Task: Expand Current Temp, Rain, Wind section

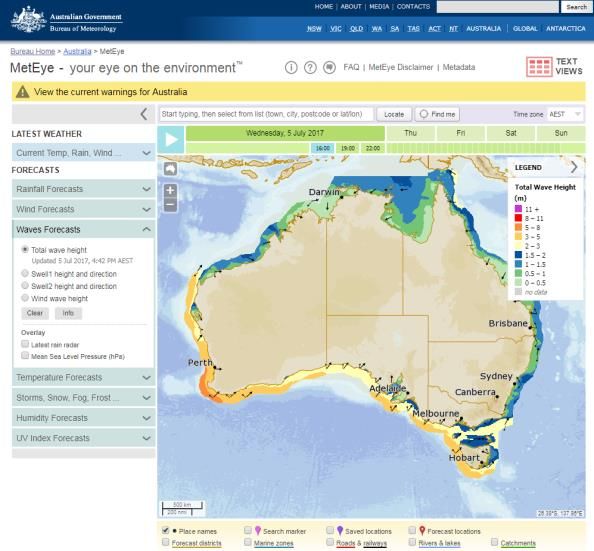Action: point(83,153)
